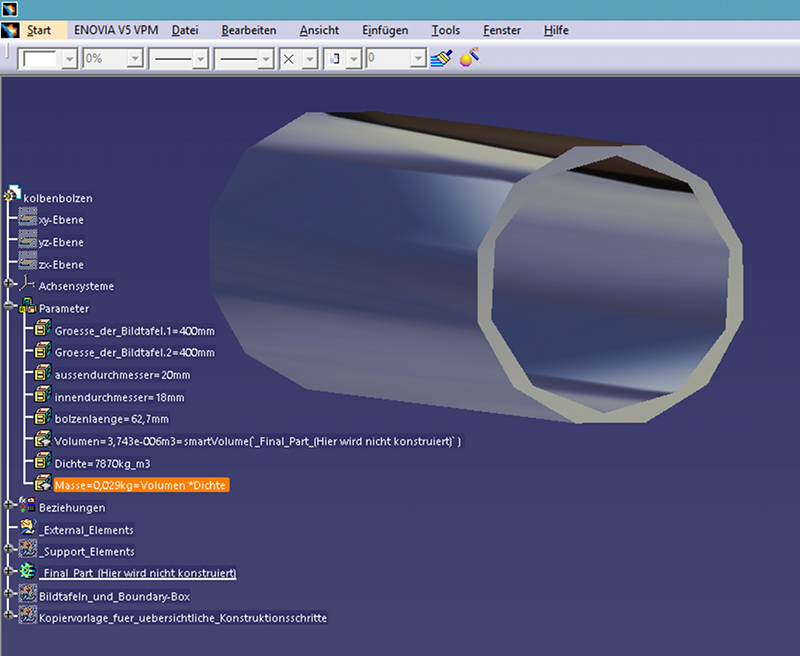This screenshot has width=800, height=656.
Task: Select the aussendurchmesser=20mm parameter
Action: (x=122, y=375)
